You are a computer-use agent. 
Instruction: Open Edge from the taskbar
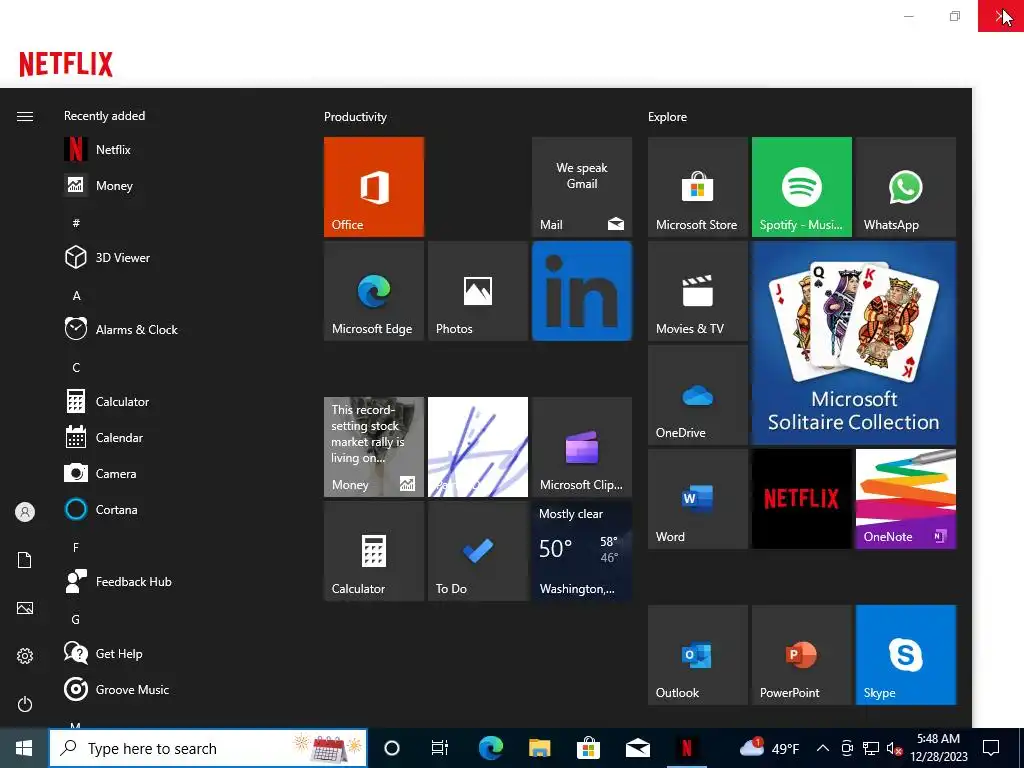coord(490,748)
